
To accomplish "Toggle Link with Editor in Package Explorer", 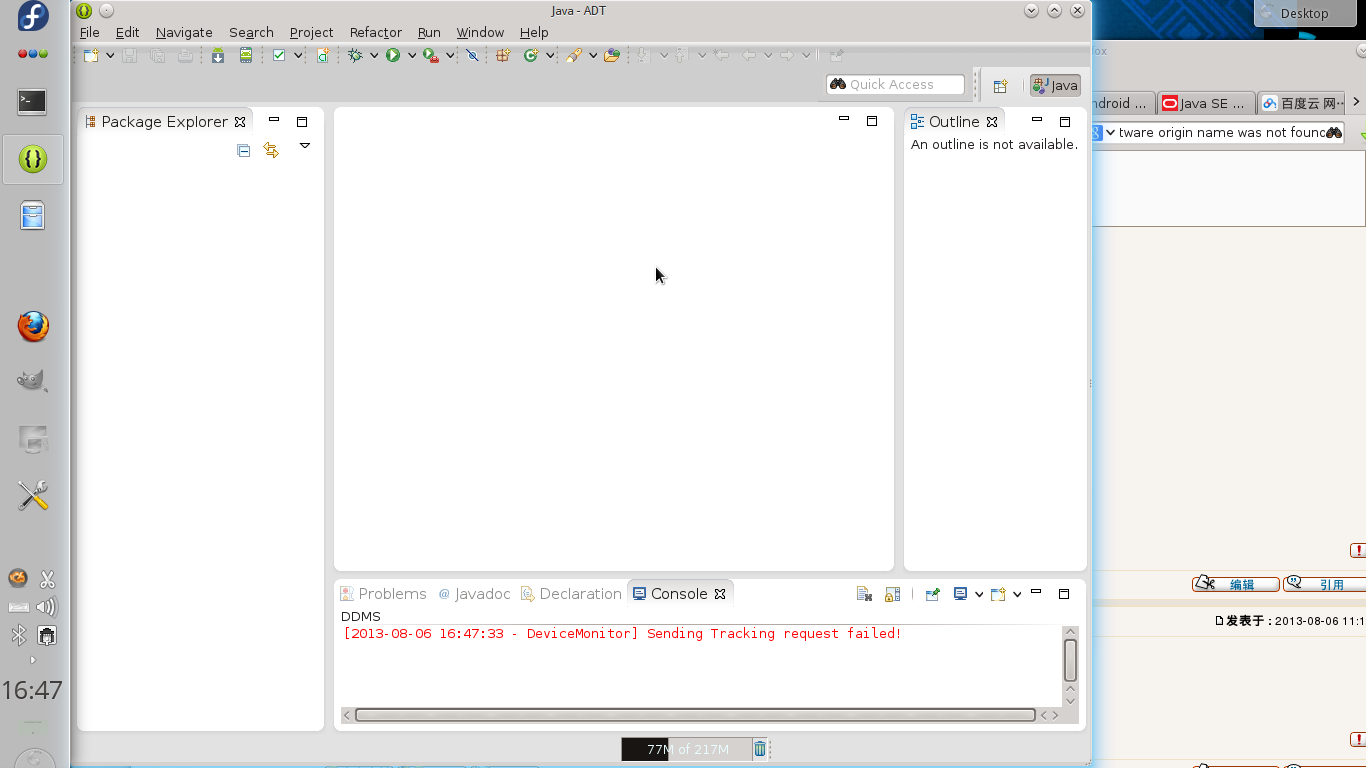I will pos(271,150).
